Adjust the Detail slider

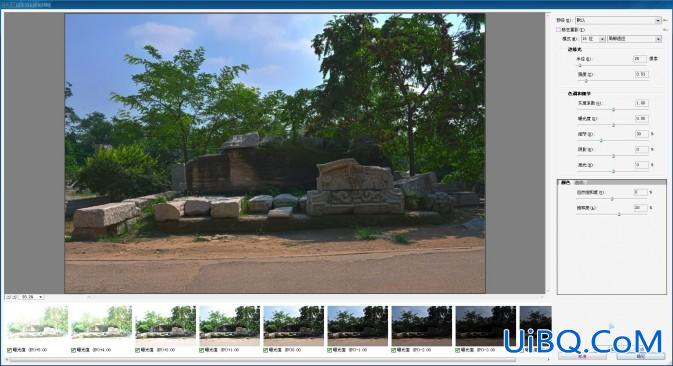(601, 140)
